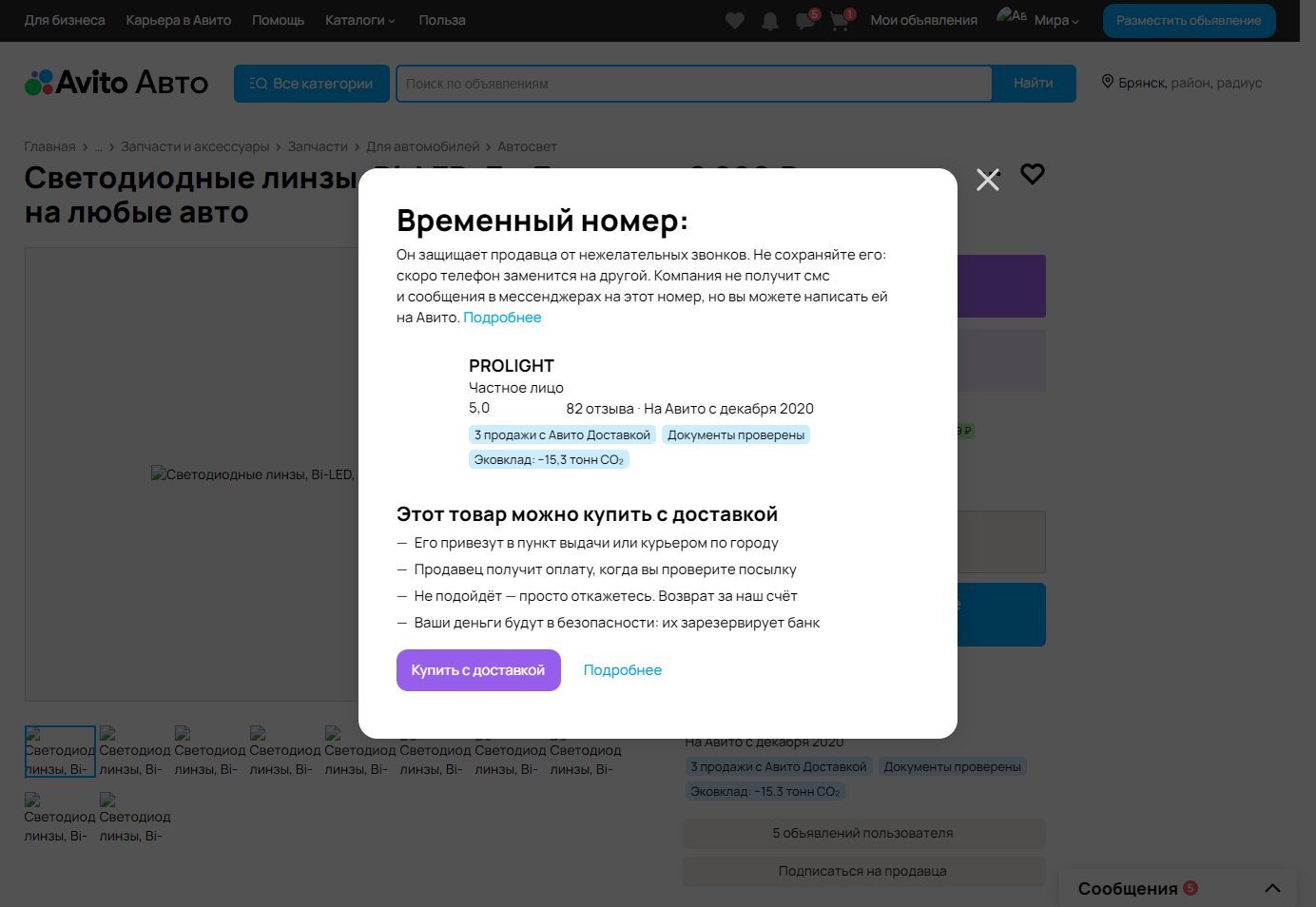Open Все категории menu button

[x=312, y=84]
